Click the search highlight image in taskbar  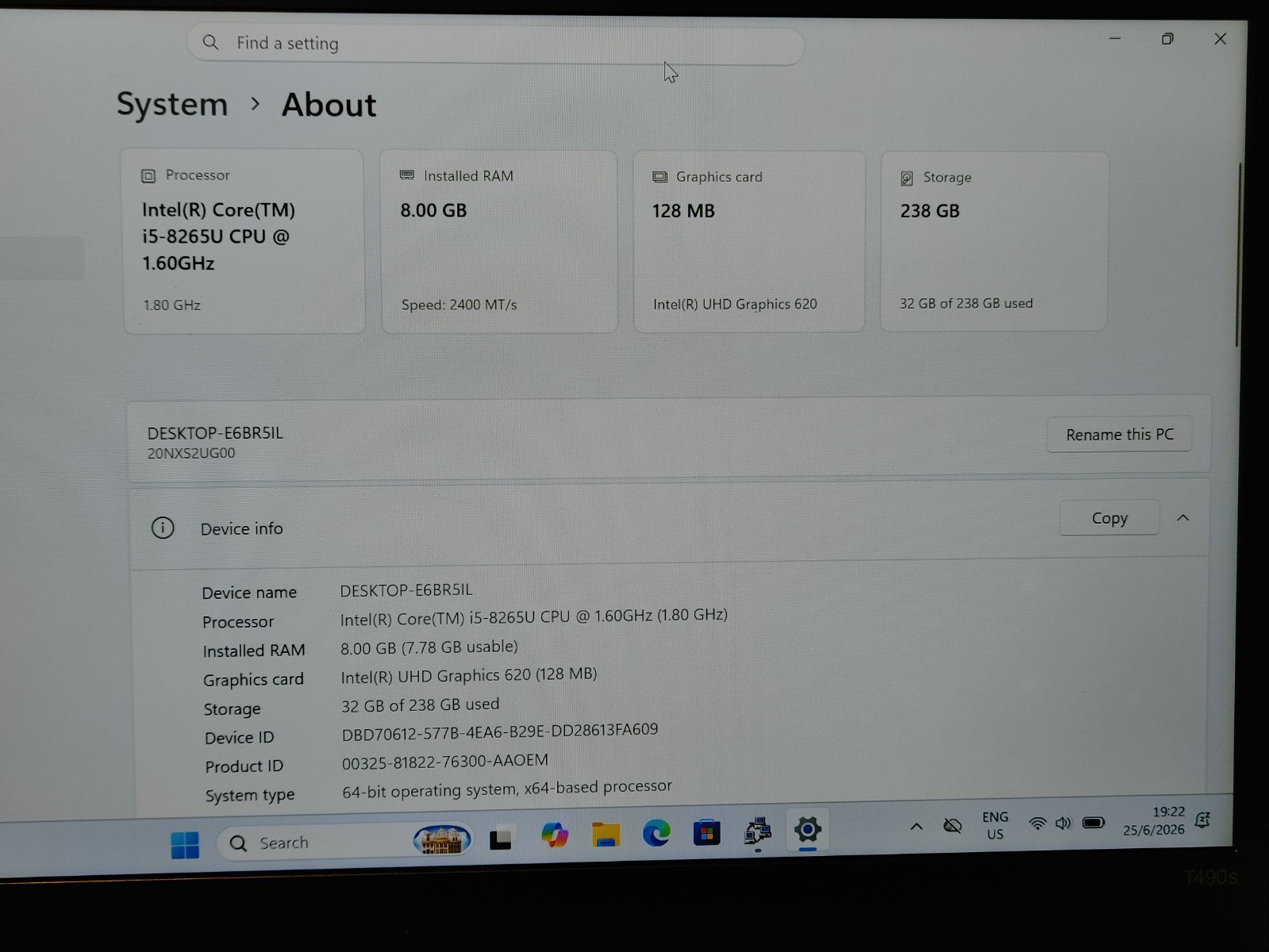(x=442, y=839)
